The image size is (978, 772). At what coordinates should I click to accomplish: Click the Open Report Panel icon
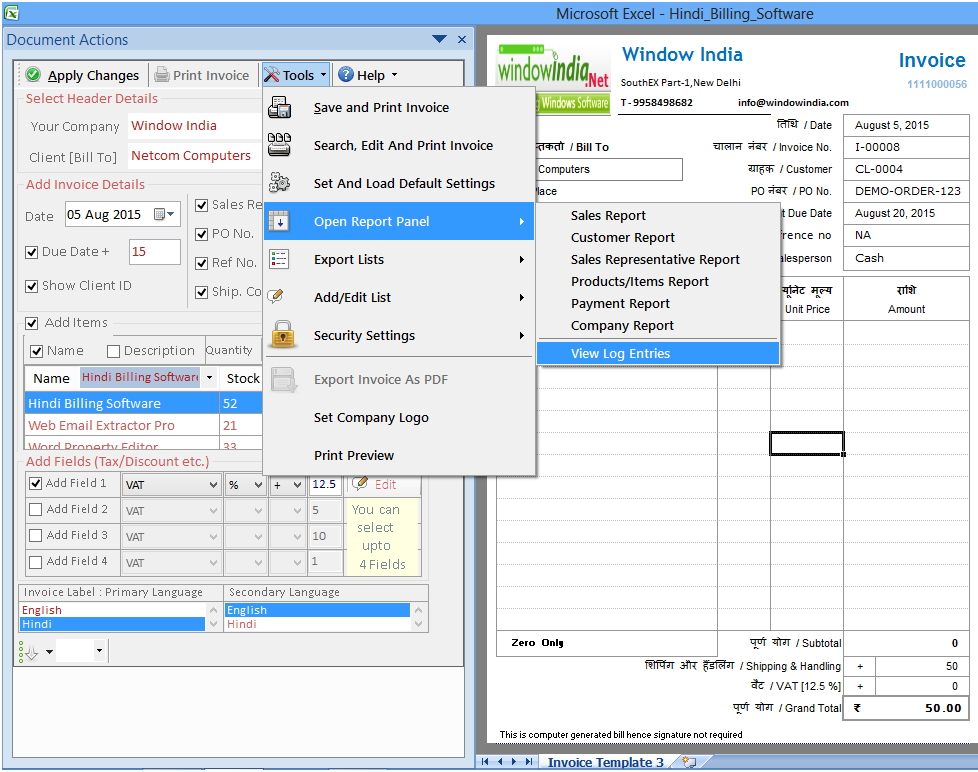(279, 221)
